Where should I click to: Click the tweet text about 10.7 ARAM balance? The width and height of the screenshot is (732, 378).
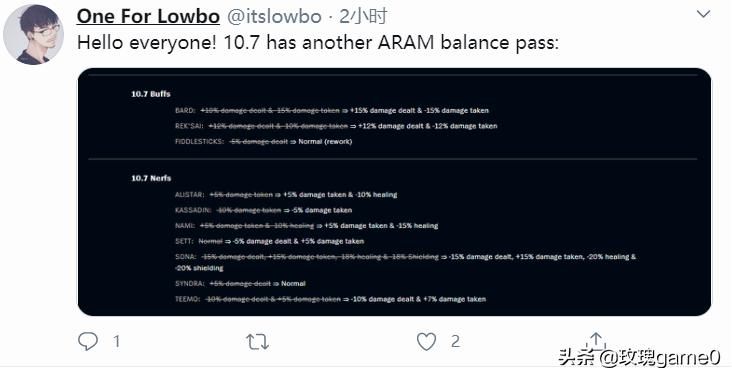318,43
